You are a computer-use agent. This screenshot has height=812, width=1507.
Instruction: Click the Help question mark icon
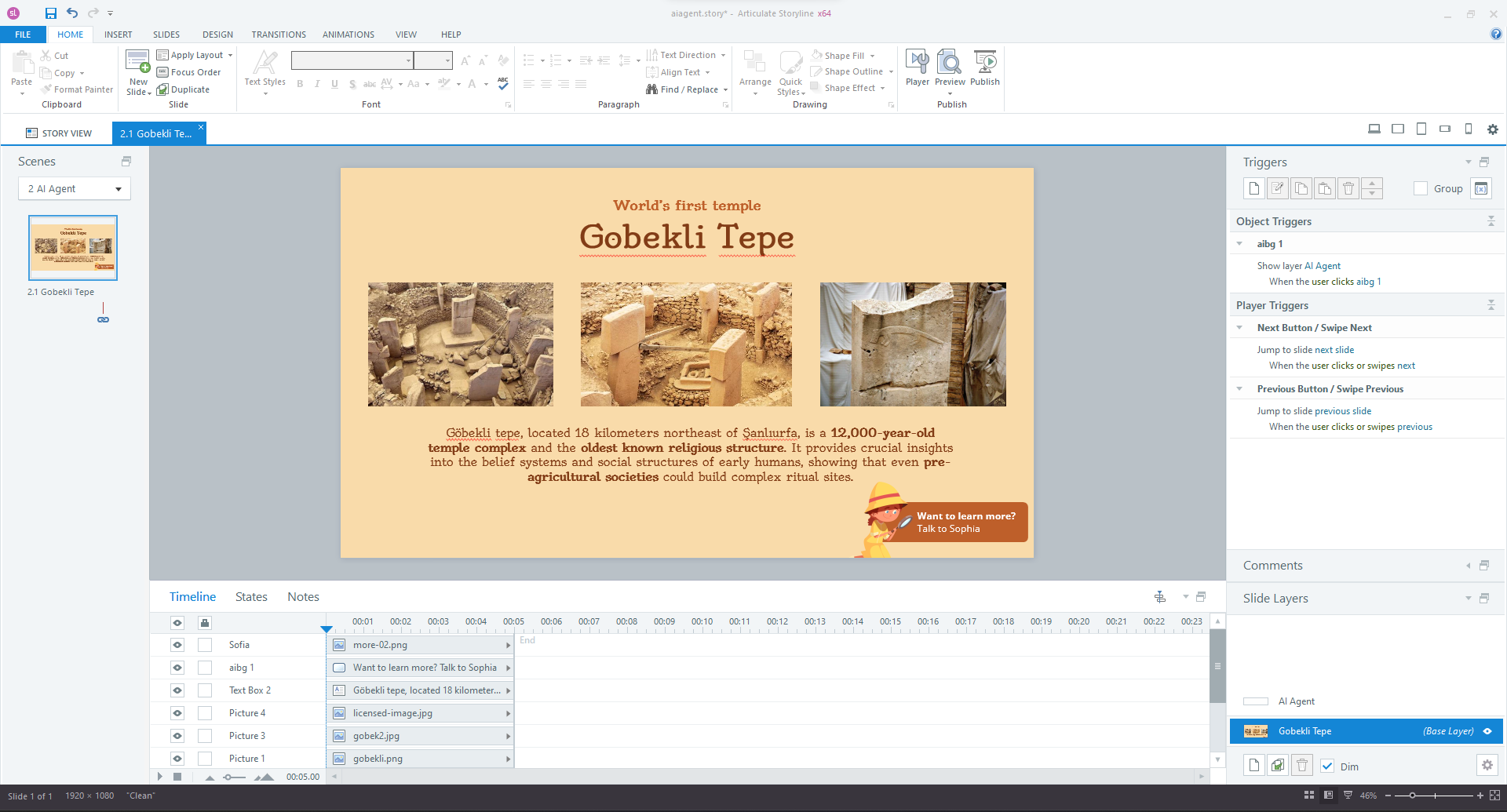tap(1496, 35)
